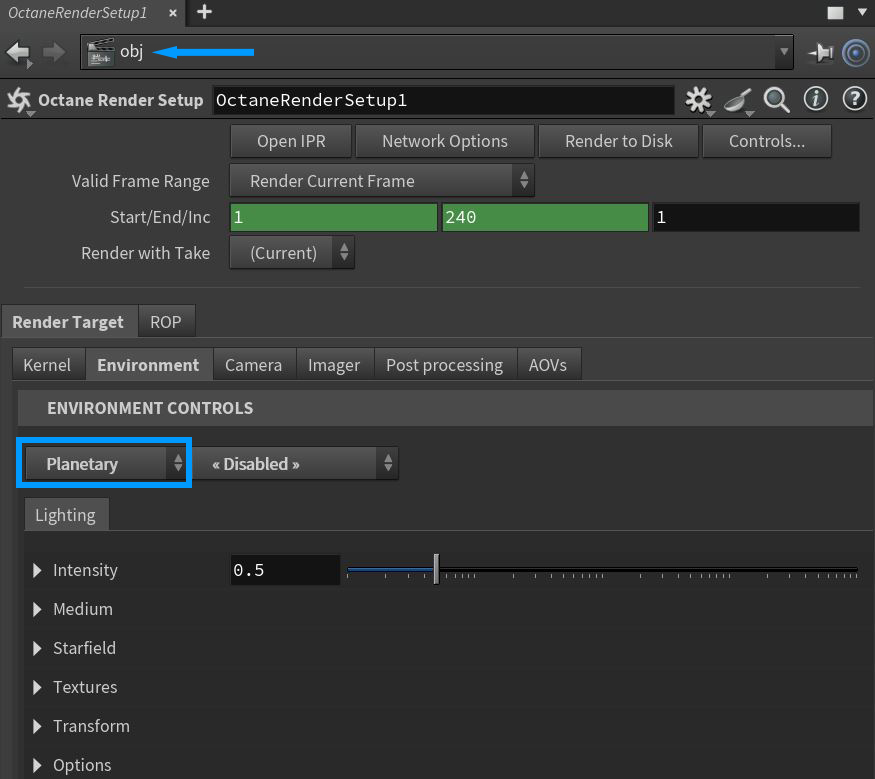Switch to the ROP tab
Image resolution: width=875 pixels, height=779 pixels.
[165, 322]
